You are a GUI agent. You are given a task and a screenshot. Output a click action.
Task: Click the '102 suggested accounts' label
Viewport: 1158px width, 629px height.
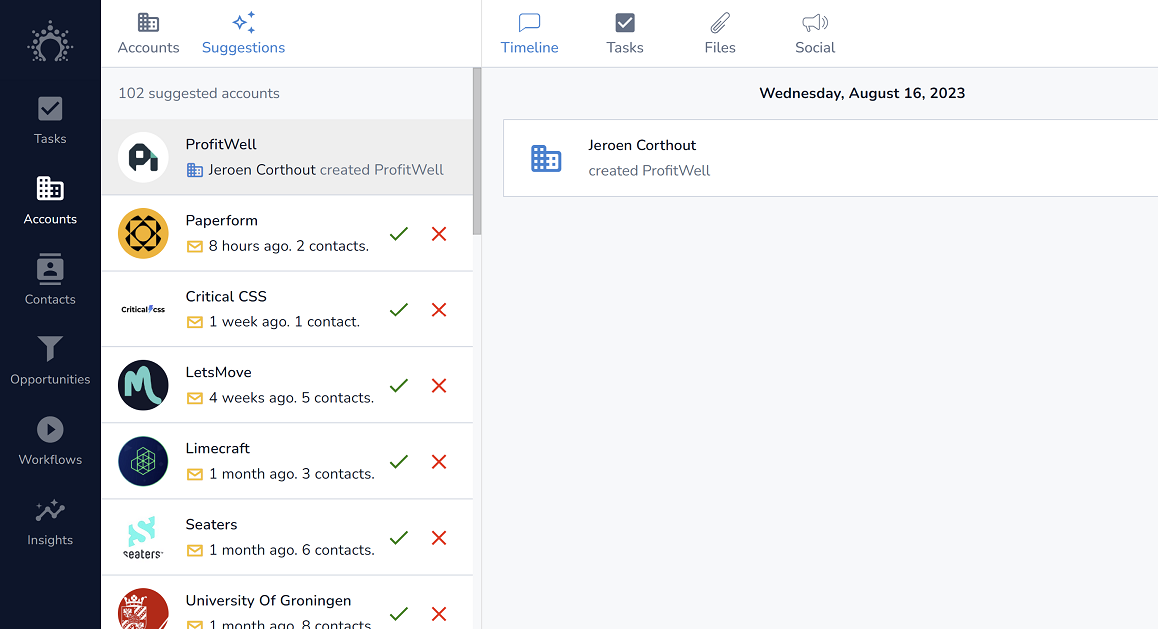(x=199, y=94)
